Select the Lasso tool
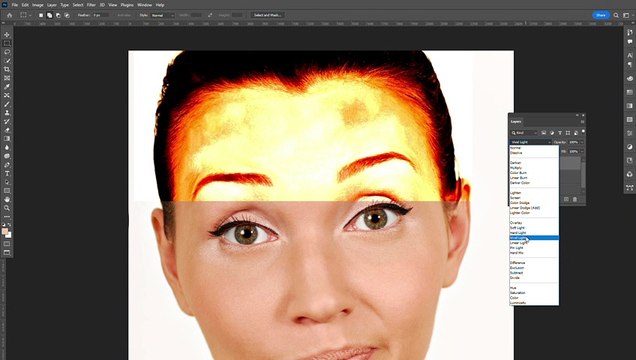The height and width of the screenshot is (360, 636). tap(7, 52)
